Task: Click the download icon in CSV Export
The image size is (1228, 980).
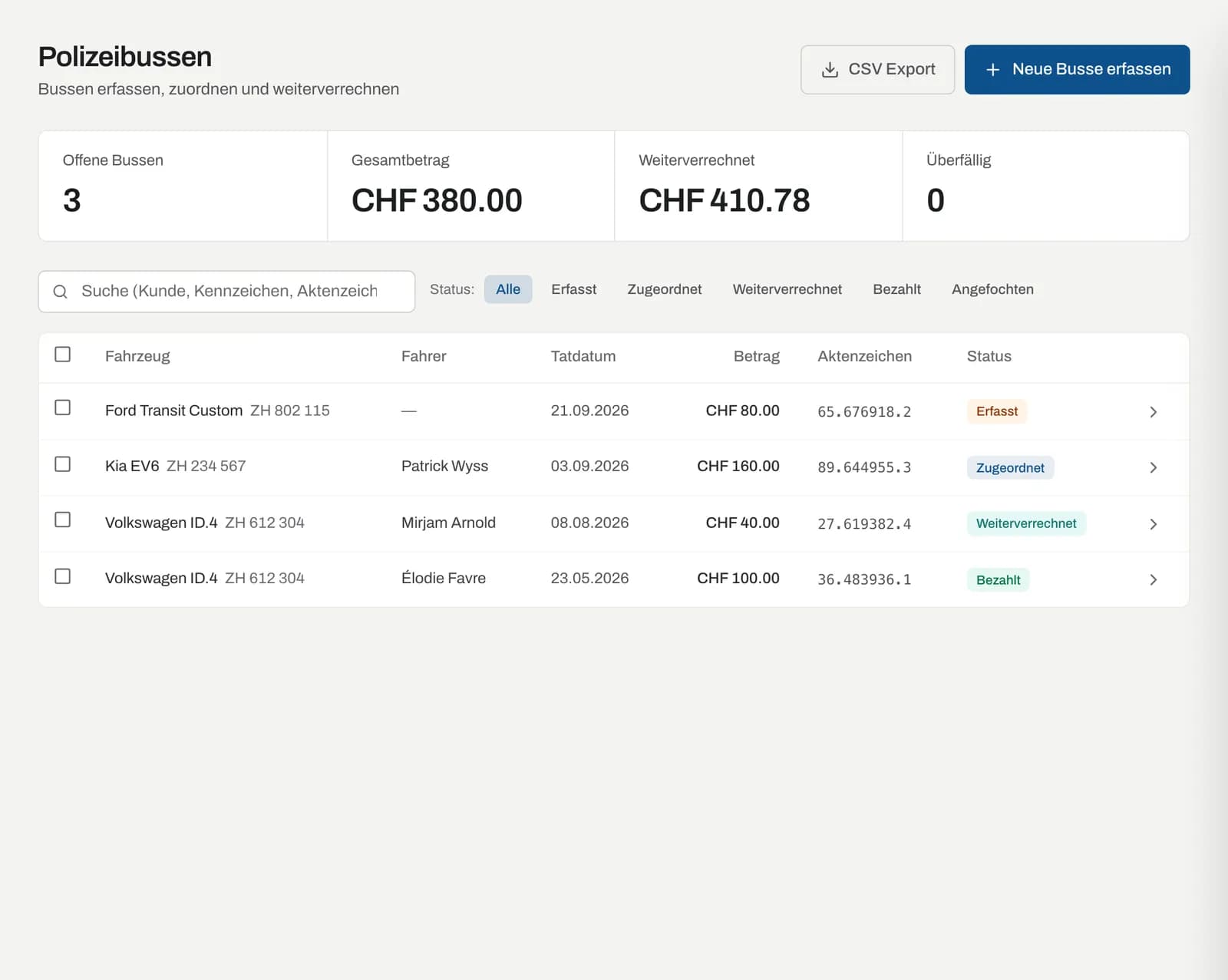Action: [830, 70]
